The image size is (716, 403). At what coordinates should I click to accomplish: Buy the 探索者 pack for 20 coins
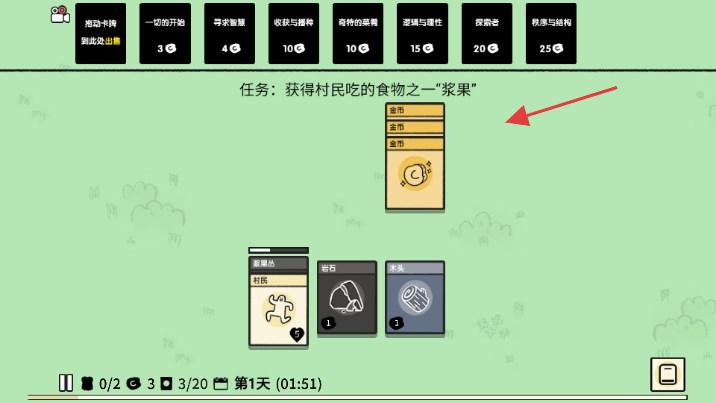[487, 33]
